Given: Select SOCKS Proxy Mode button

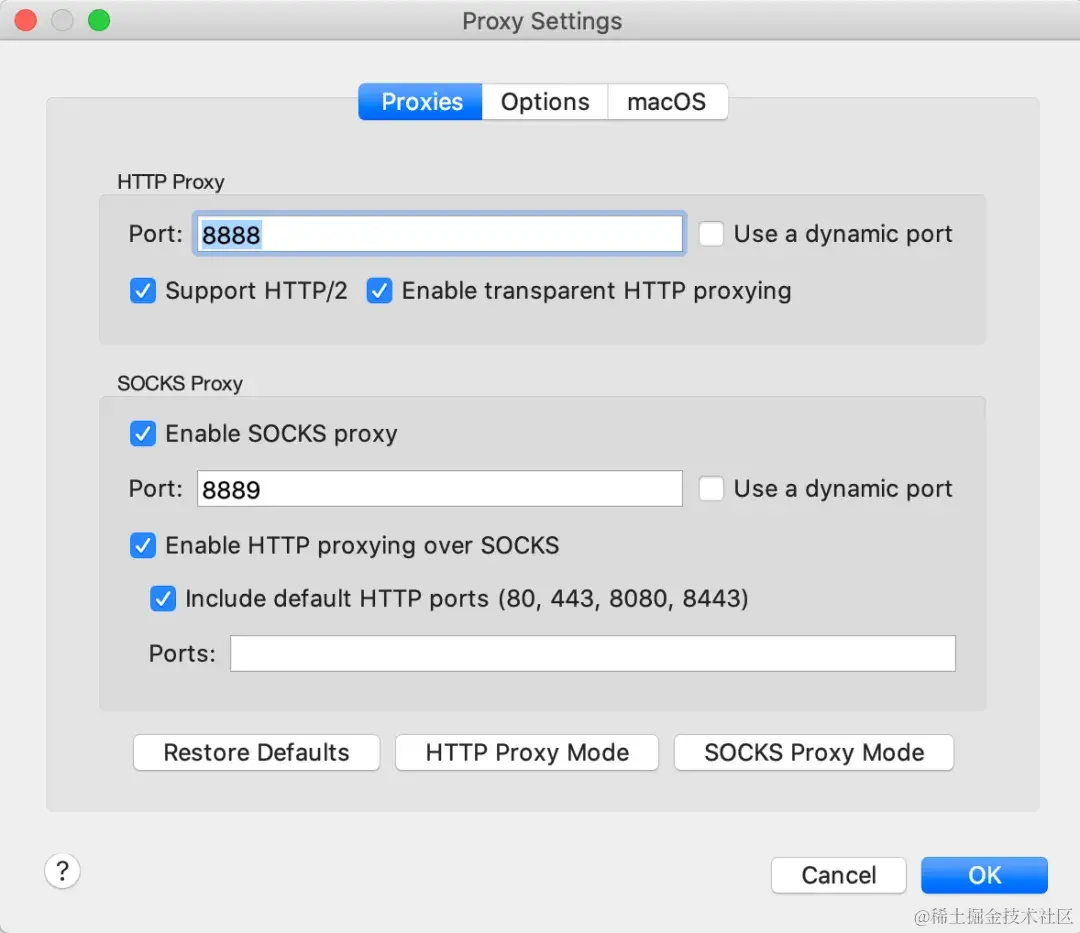Looking at the screenshot, I should click(x=813, y=753).
